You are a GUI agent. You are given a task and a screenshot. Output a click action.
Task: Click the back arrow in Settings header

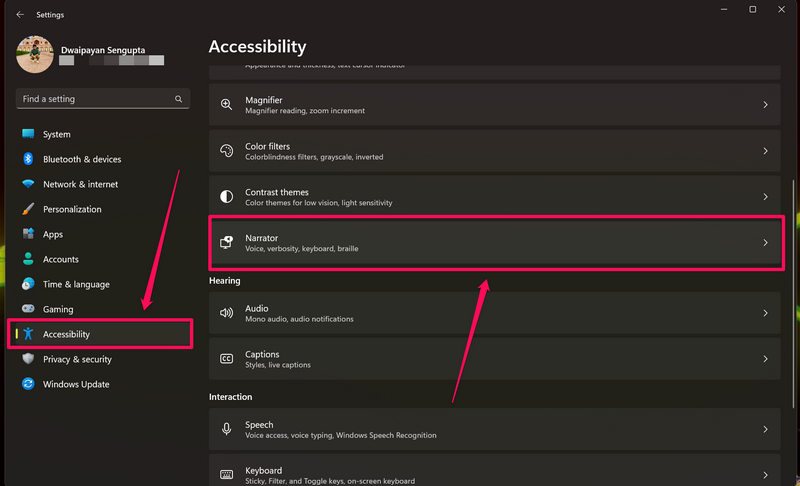[20, 15]
